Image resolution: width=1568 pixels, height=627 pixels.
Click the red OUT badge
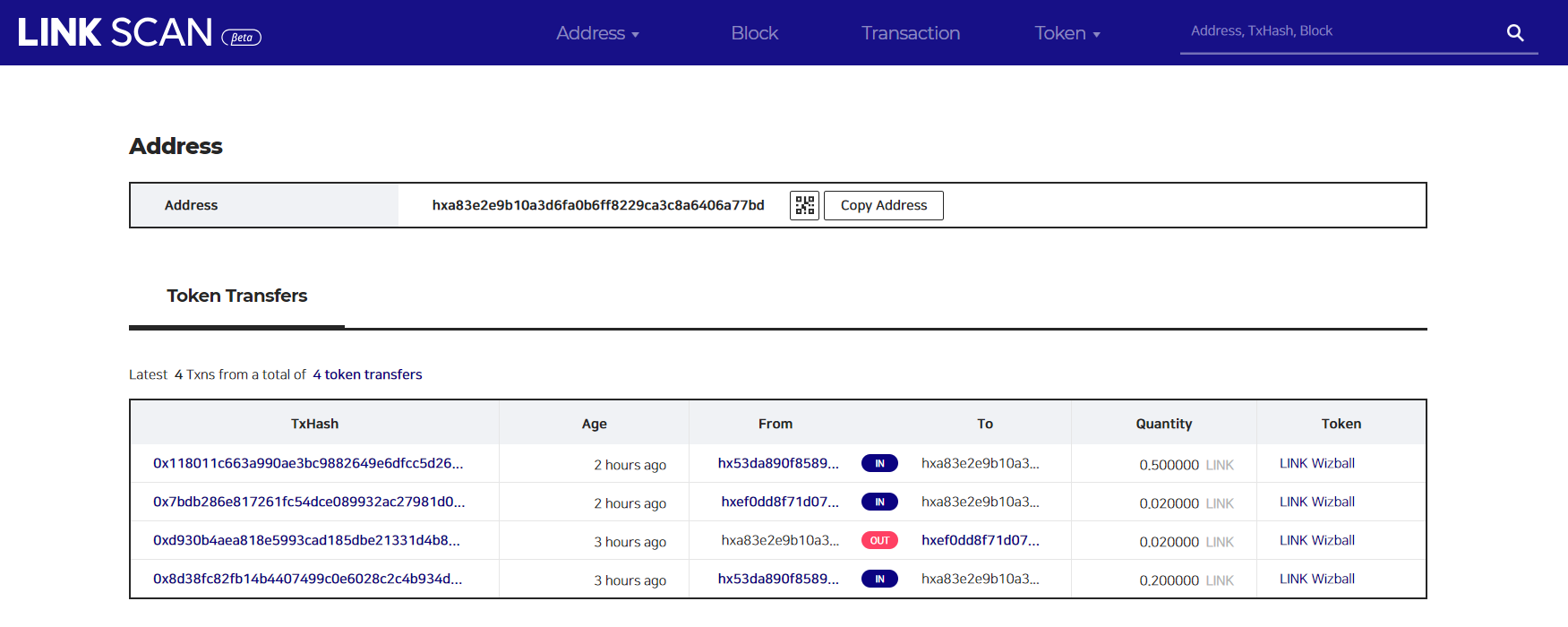[x=879, y=540]
